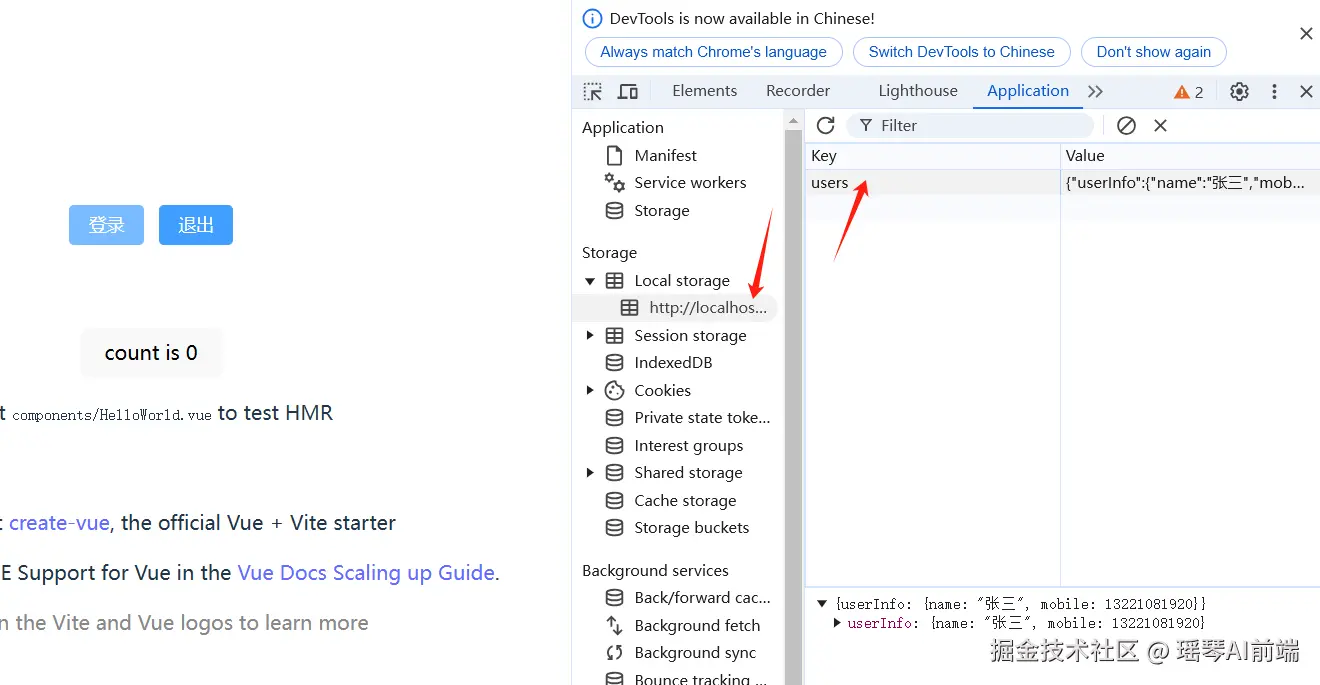
Task: Open the create-vue link
Action: pos(59,523)
